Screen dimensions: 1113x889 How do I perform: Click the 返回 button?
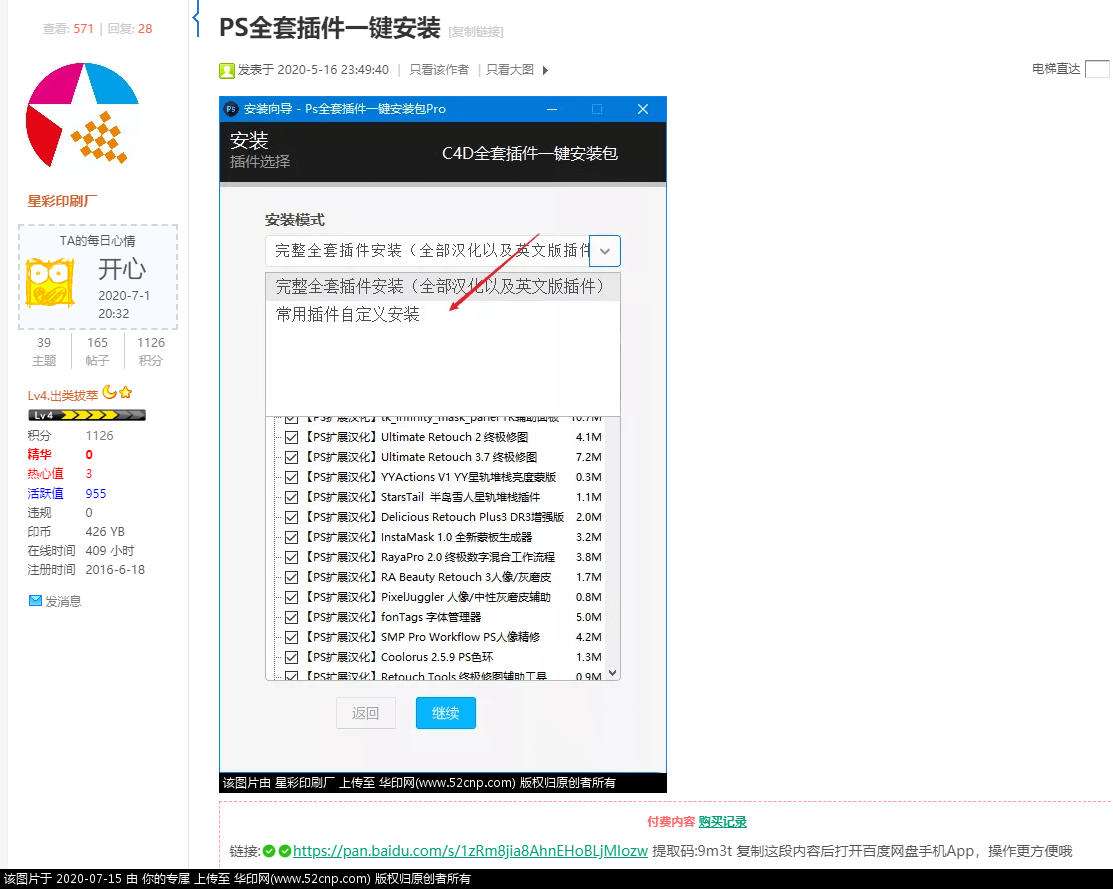366,713
